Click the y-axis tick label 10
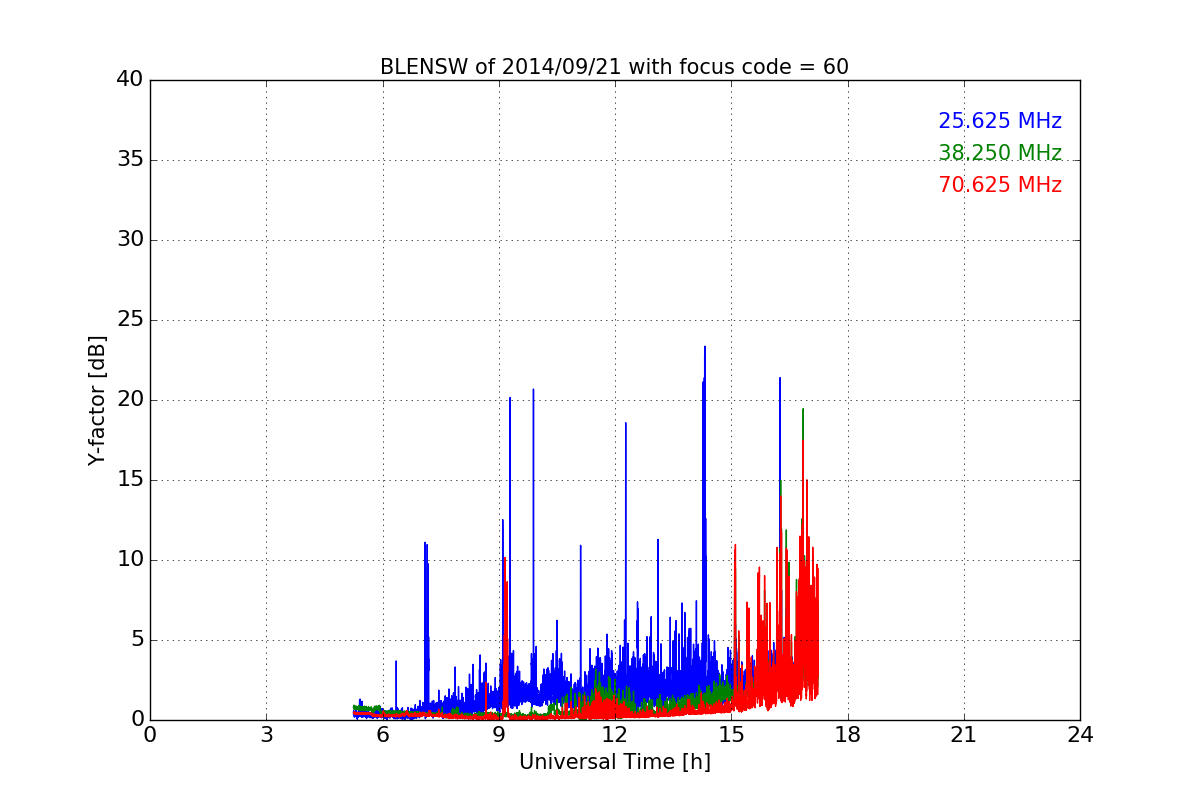The width and height of the screenshot is (1200, 800). [x=129, y=560]
